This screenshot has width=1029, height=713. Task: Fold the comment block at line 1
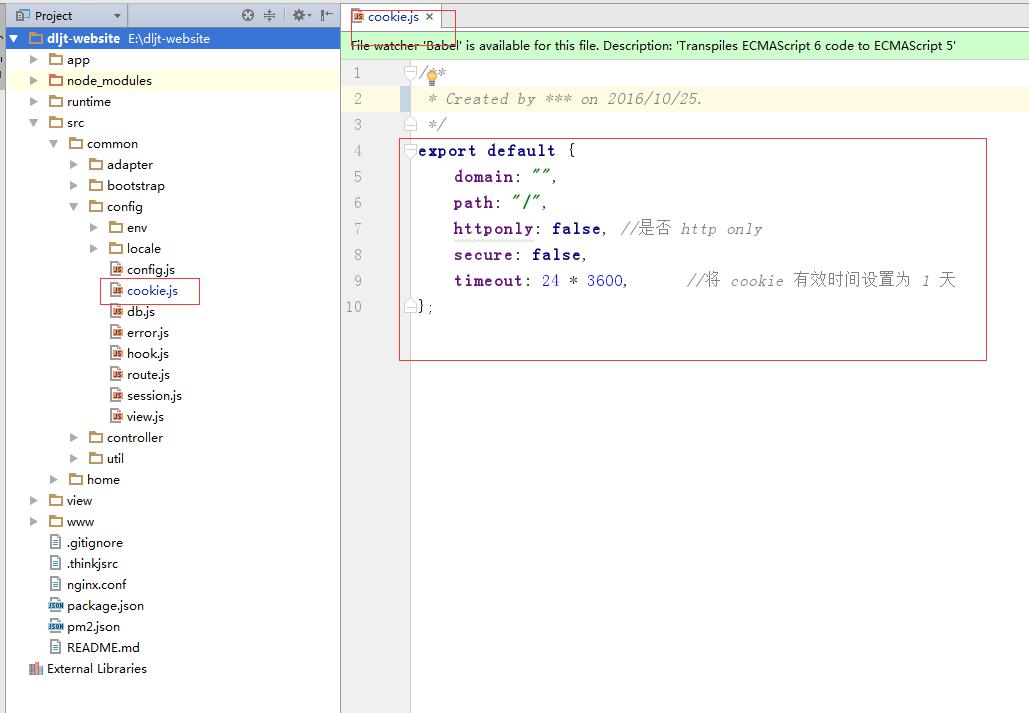(x=410, y=72)
